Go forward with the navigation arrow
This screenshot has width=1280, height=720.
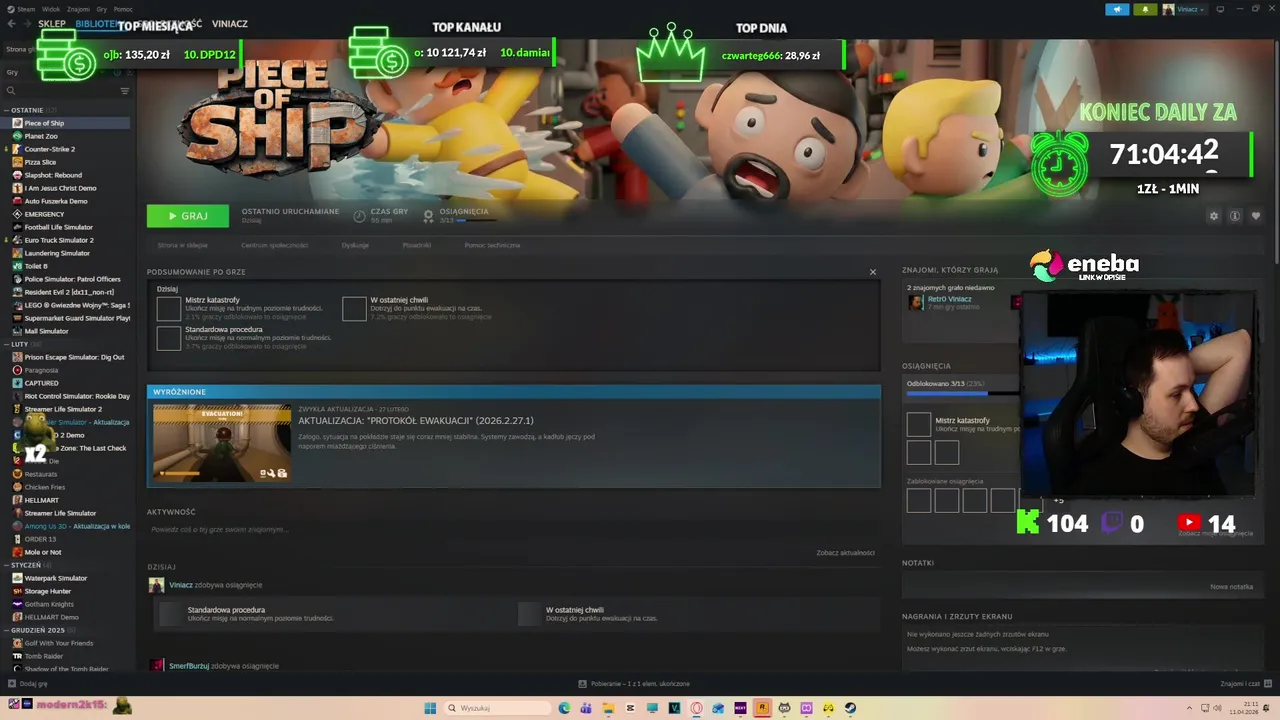(x=28, y=24)
